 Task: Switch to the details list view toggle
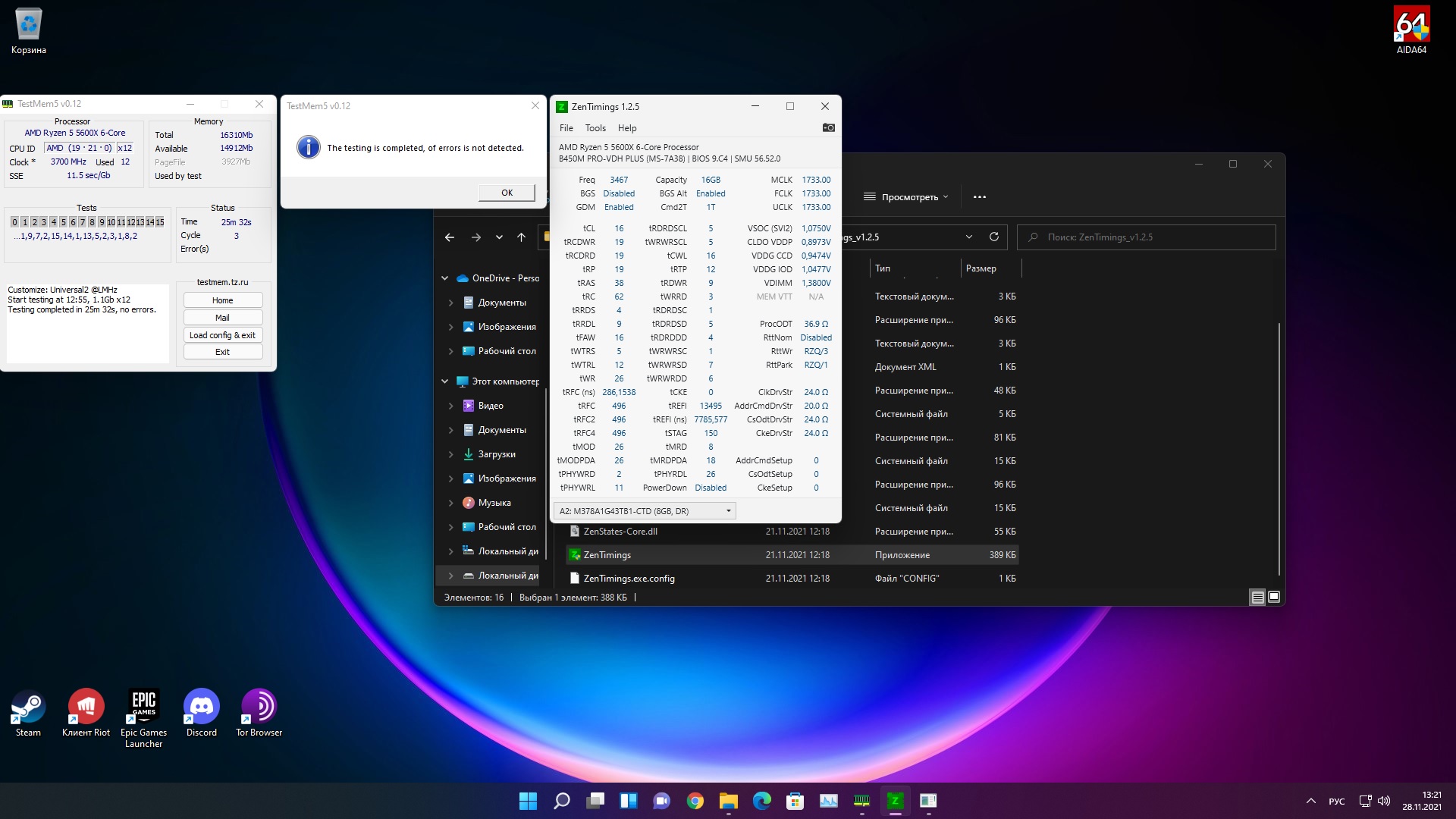tap(1257, 598)
